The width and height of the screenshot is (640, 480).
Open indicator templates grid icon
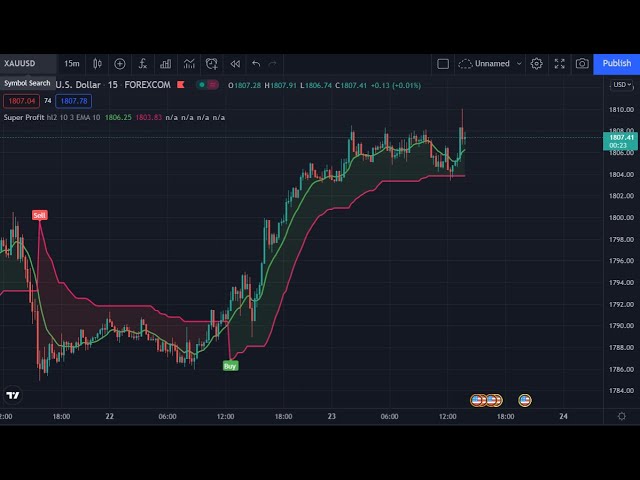(x=189, y=63)
